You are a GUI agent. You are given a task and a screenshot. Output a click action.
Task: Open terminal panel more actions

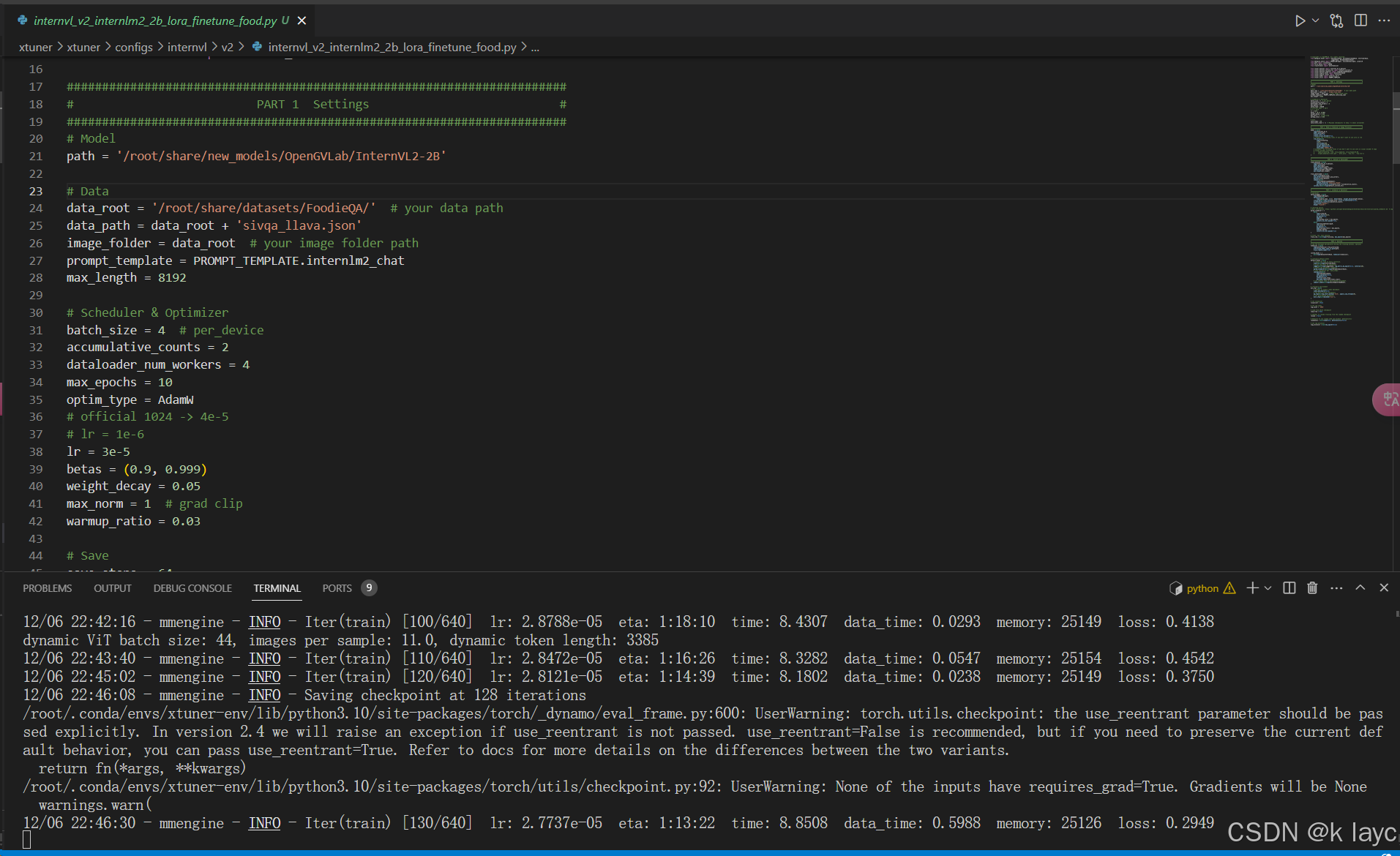[x=1336, y=588]
